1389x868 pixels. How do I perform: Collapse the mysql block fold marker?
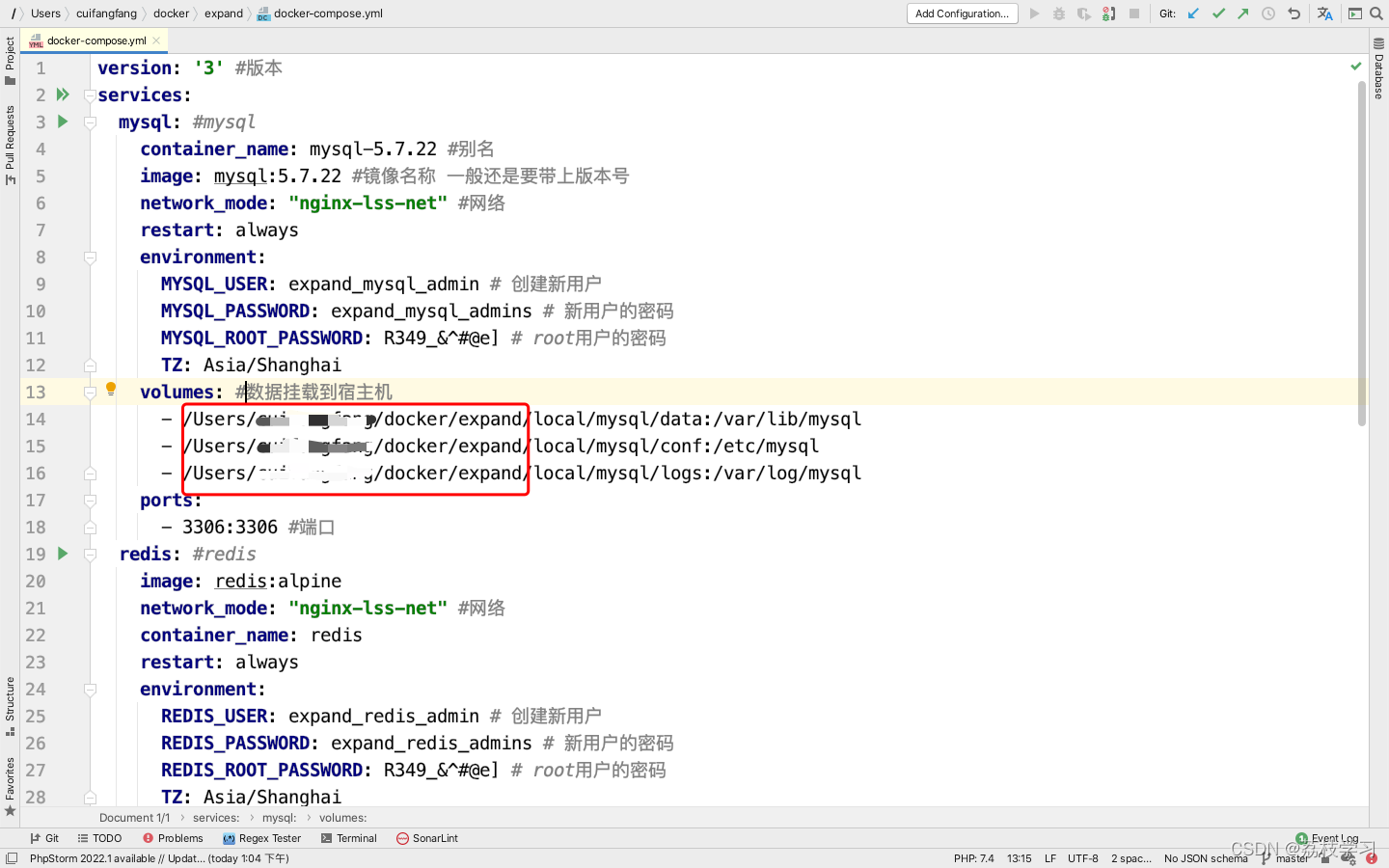(x=90, y=122)
